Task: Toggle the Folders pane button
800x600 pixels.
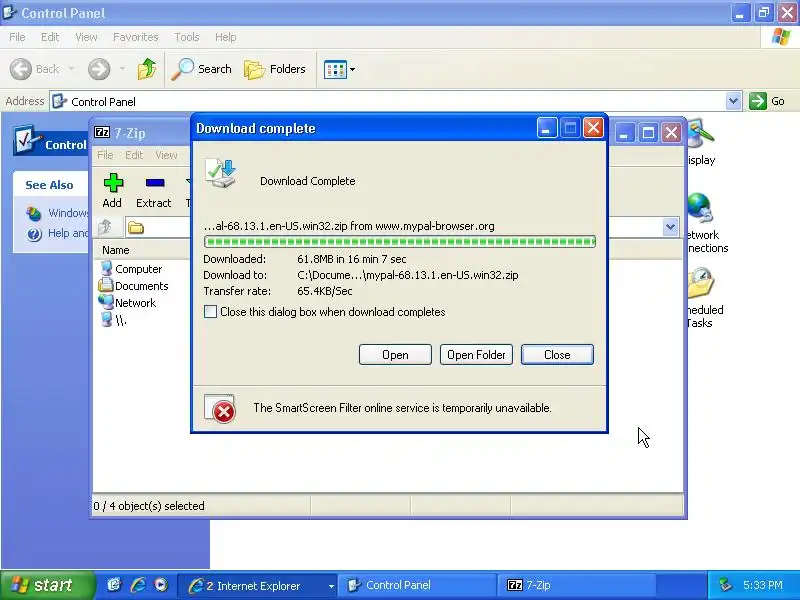Action: (274, 69)
